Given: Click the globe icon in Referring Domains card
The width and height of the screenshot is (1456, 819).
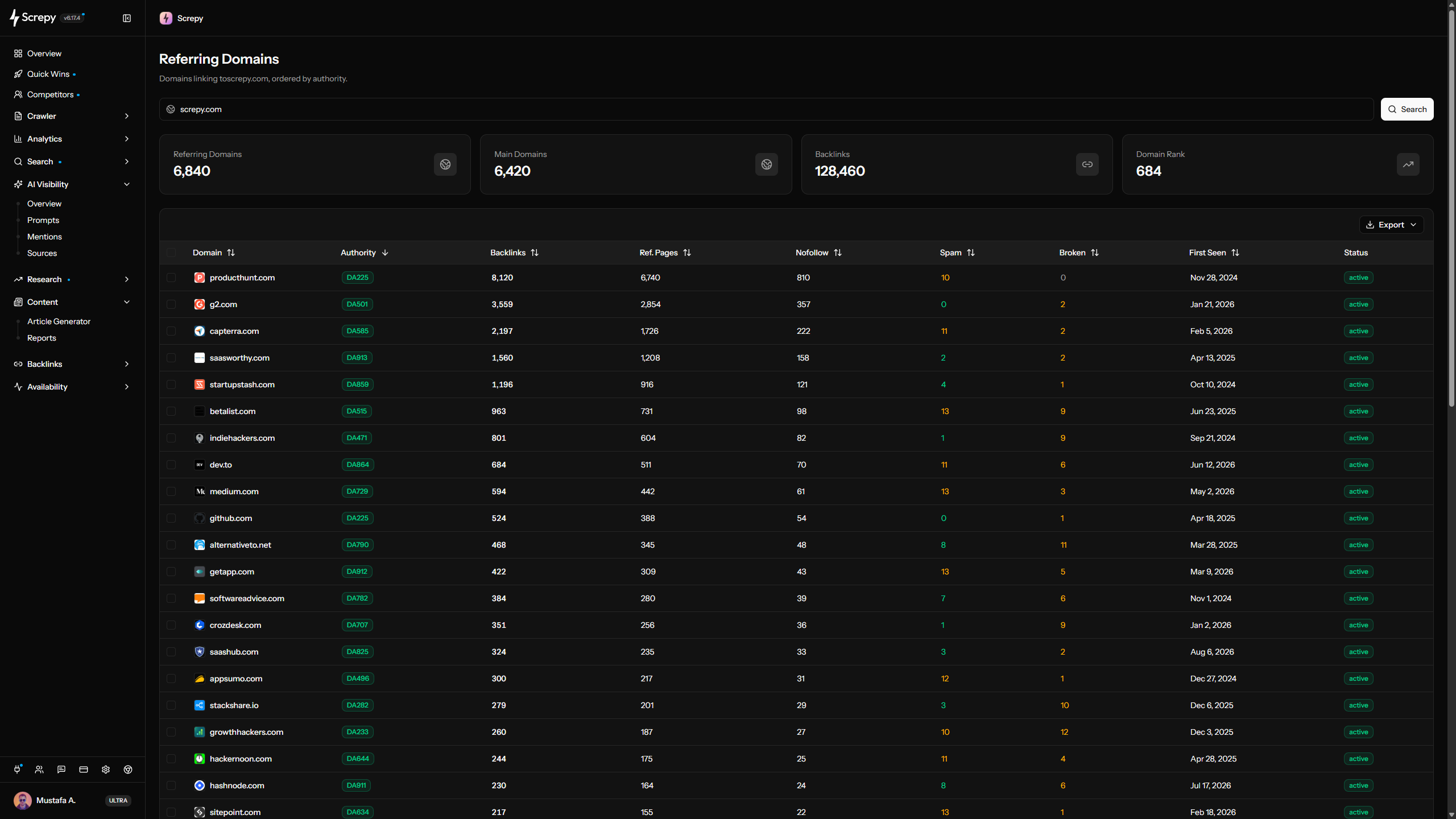Looking at the screenshot, I should 445,164.
